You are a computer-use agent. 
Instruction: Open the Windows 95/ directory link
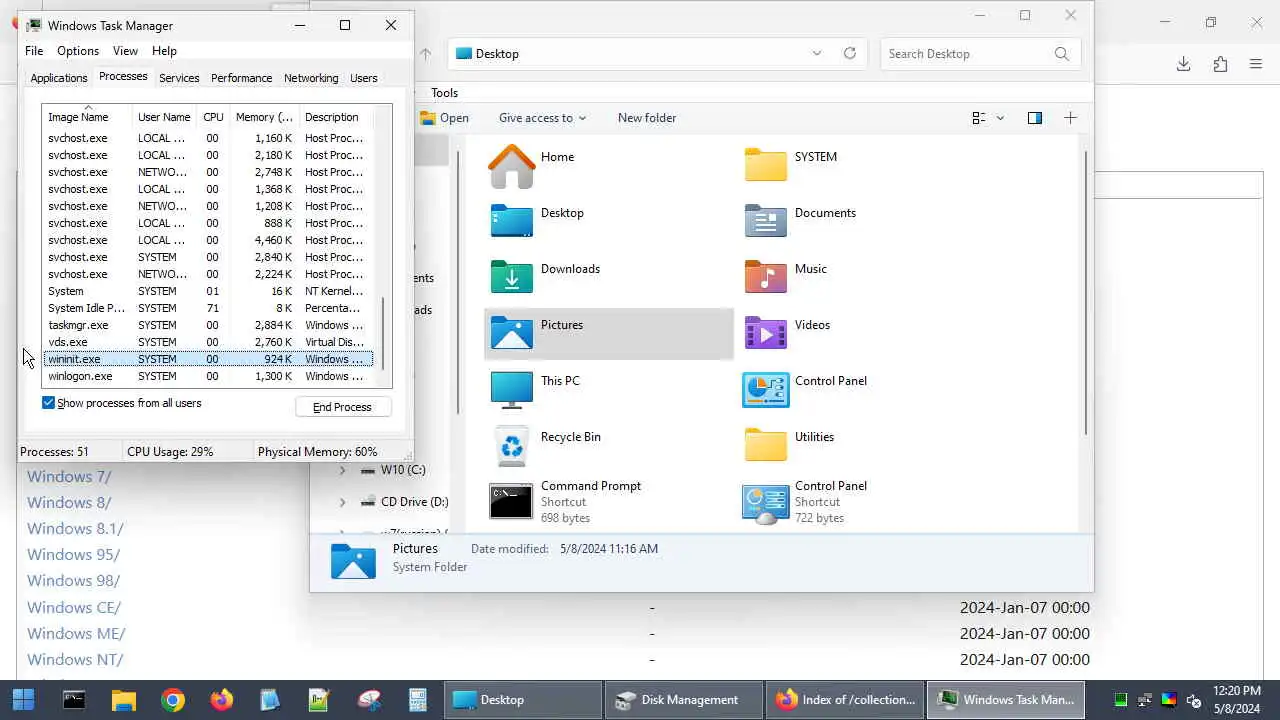[73, 554]
